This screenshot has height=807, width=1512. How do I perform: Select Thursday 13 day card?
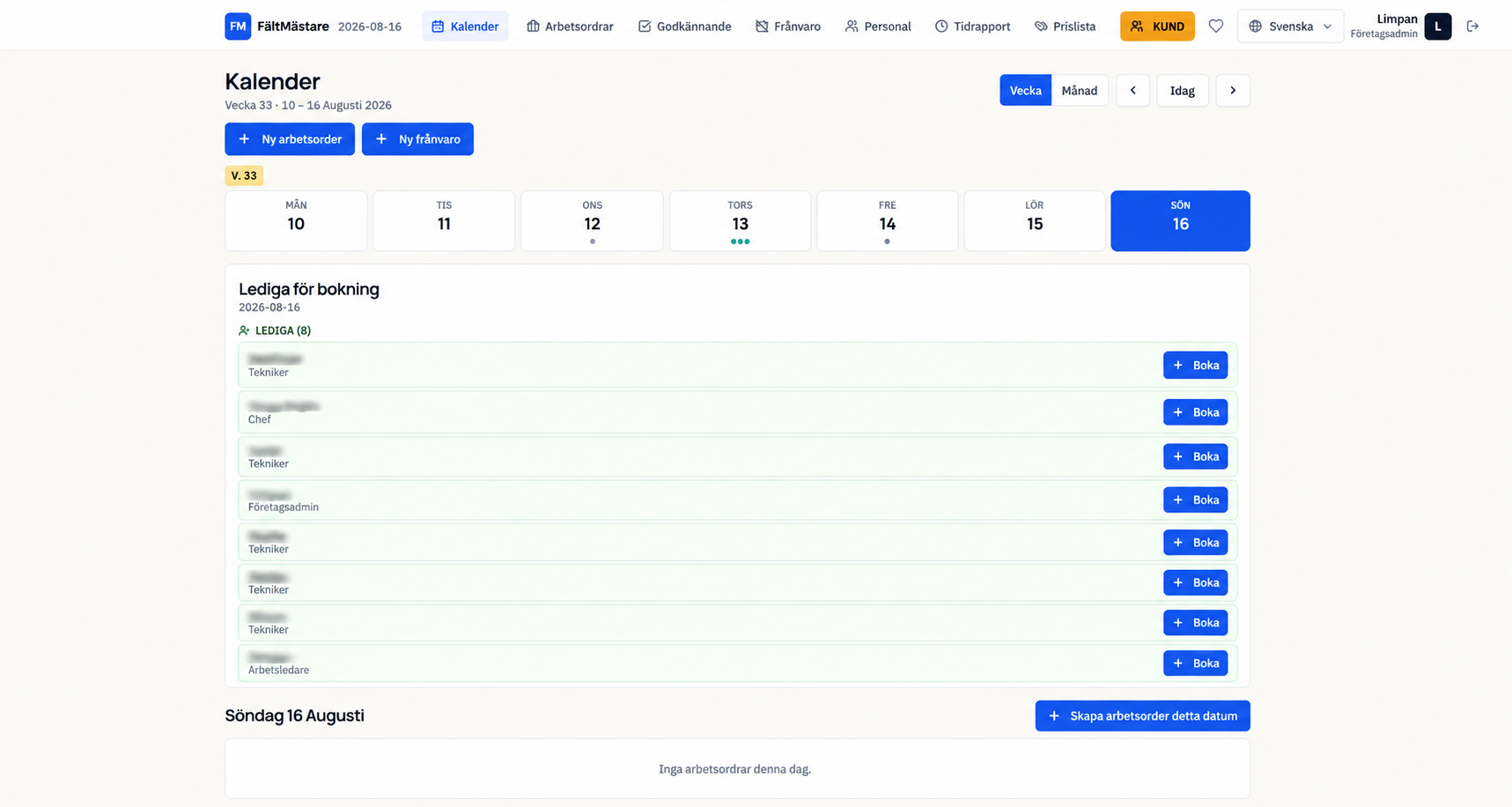click(x=740, y=221)
